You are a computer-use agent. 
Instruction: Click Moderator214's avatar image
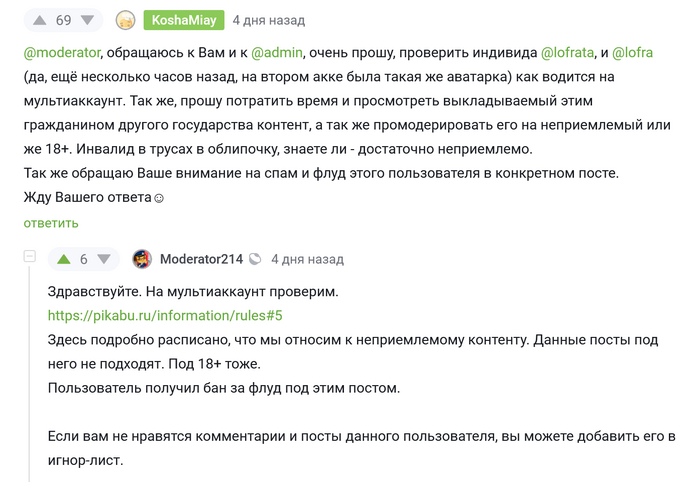[x=142, y=259]
